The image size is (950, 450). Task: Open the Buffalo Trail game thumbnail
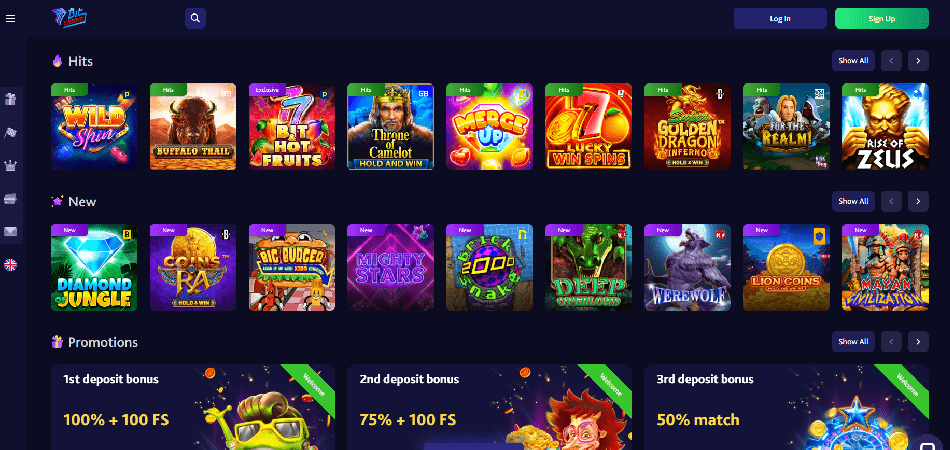click(x=193, y=127)
